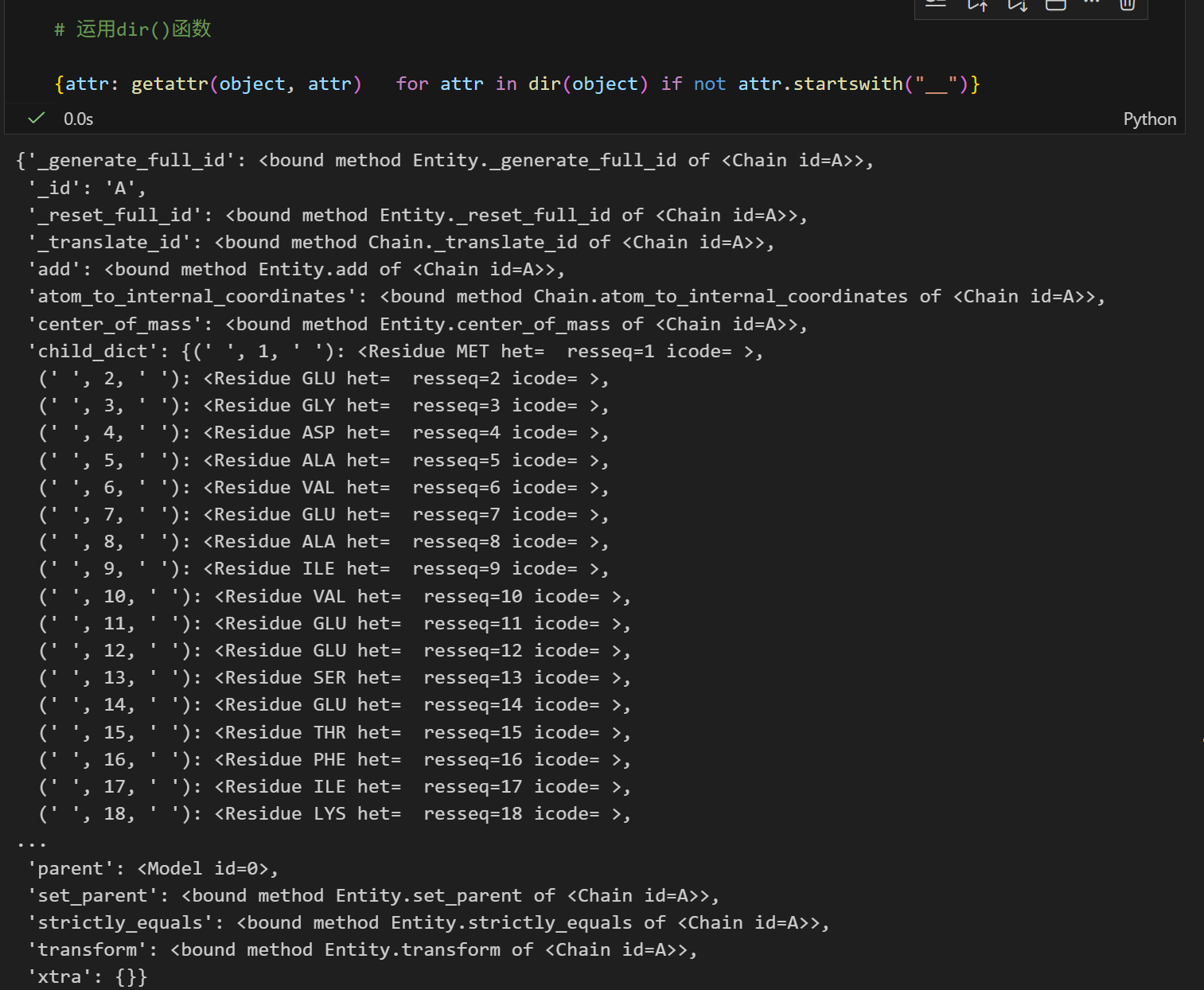Image resolution: width=1204 pixels, height=990 pixels.
Task: Click the Residue THR resseq=15 line
Action: (335, 733)
